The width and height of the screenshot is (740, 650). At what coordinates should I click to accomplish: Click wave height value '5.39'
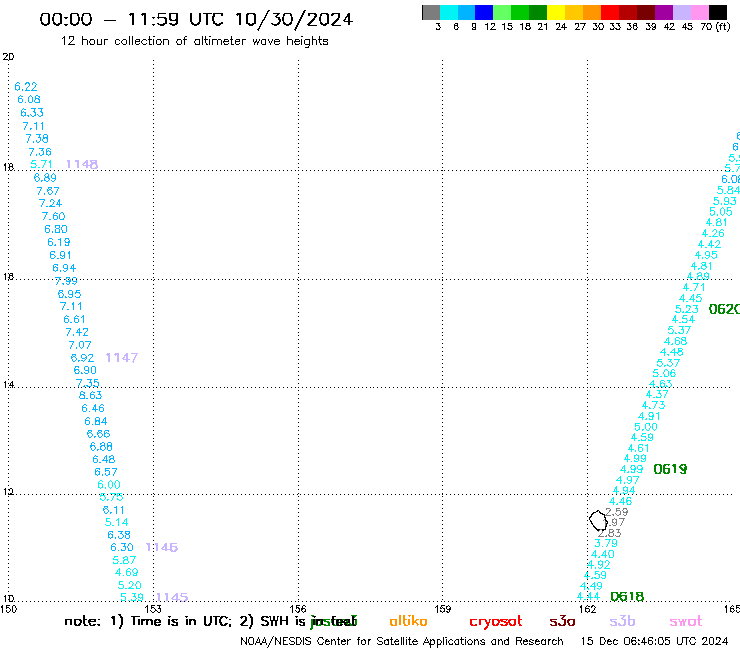[x=132, y=597]
